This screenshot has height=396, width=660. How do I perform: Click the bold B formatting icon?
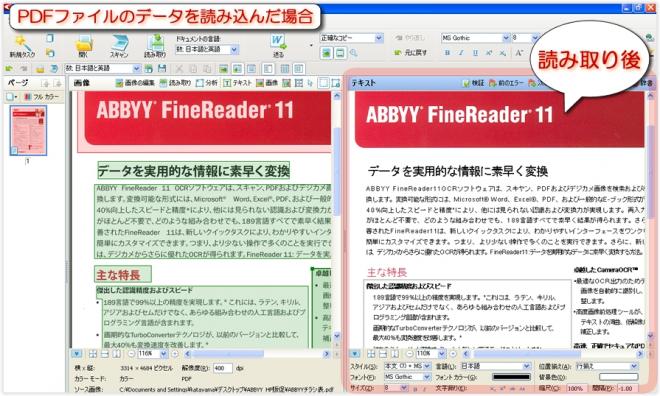coord(447,53)
